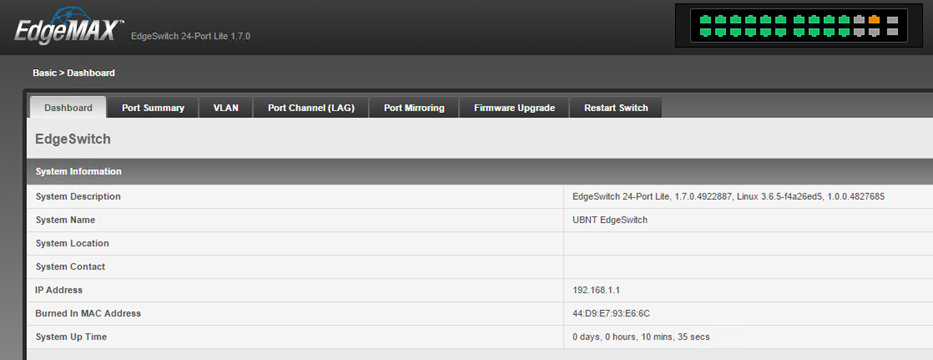
Task: Click the top SFP port rectangle
Action: (893, 20)
